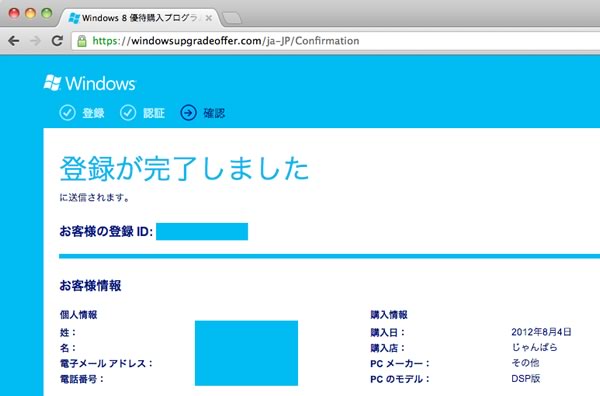Click the yellow minimize window button
The width and height of the screenshot is (600, 396).
(x=30, y=13)
